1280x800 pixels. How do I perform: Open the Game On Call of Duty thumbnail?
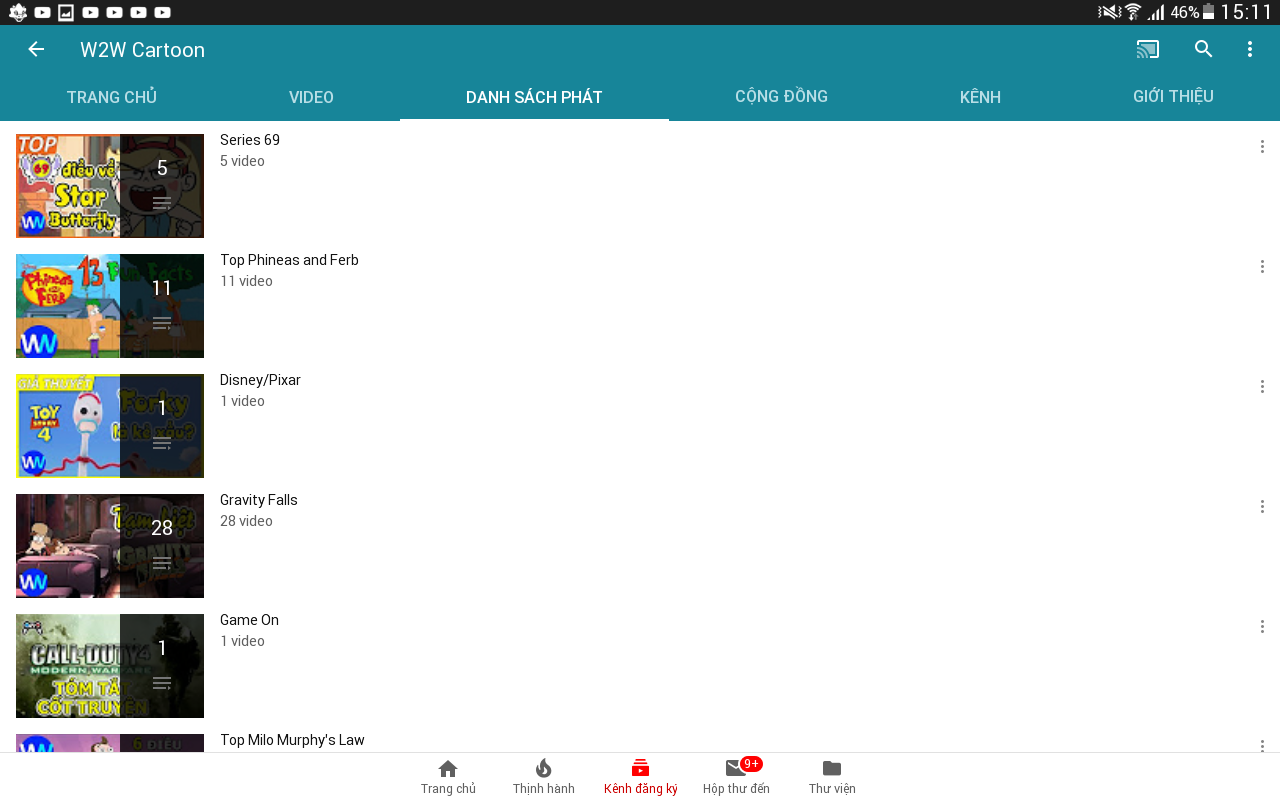click(110, 666)
